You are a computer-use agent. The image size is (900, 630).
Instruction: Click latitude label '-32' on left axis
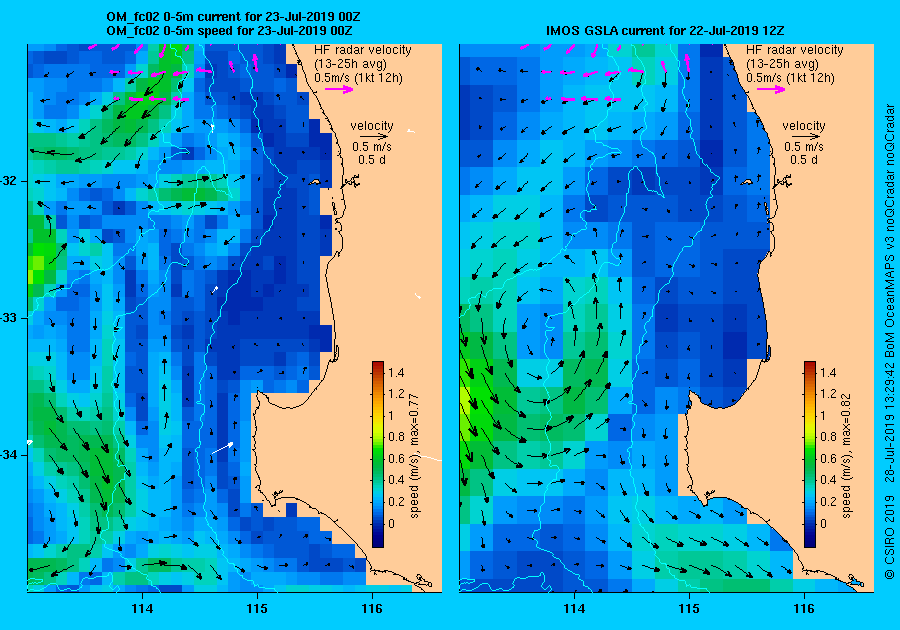(x=7, y=181)
